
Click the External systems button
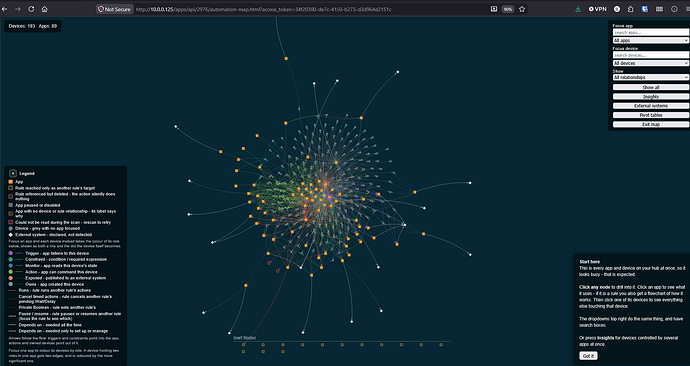click(x=651, y=106)
